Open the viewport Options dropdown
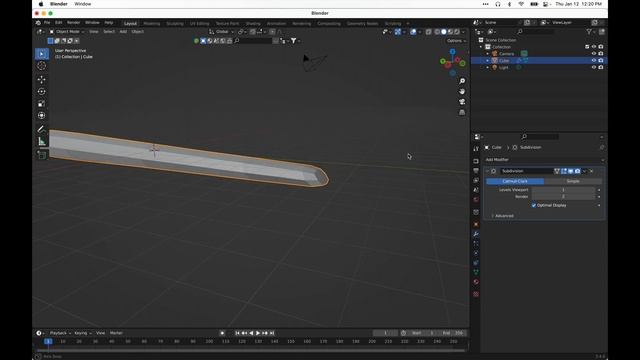 [456, 41]
